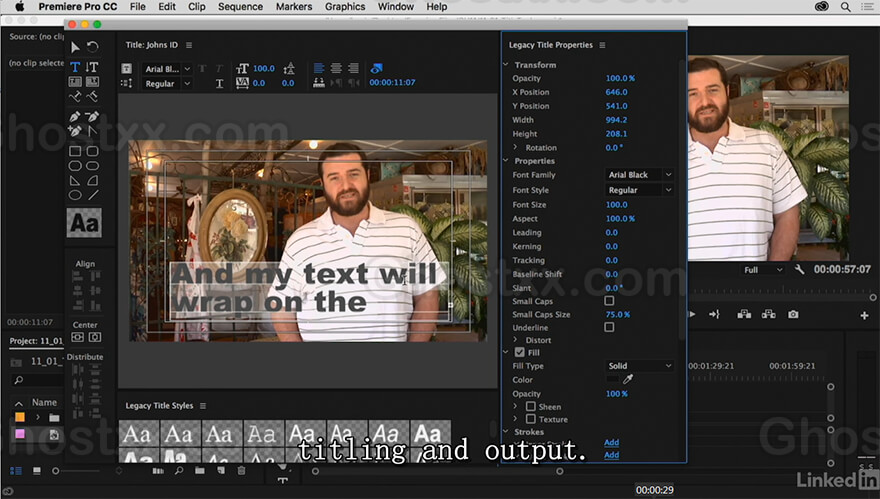Click the Apple menu icon
This screenshot has height=499, width=880.
[20, 7]
